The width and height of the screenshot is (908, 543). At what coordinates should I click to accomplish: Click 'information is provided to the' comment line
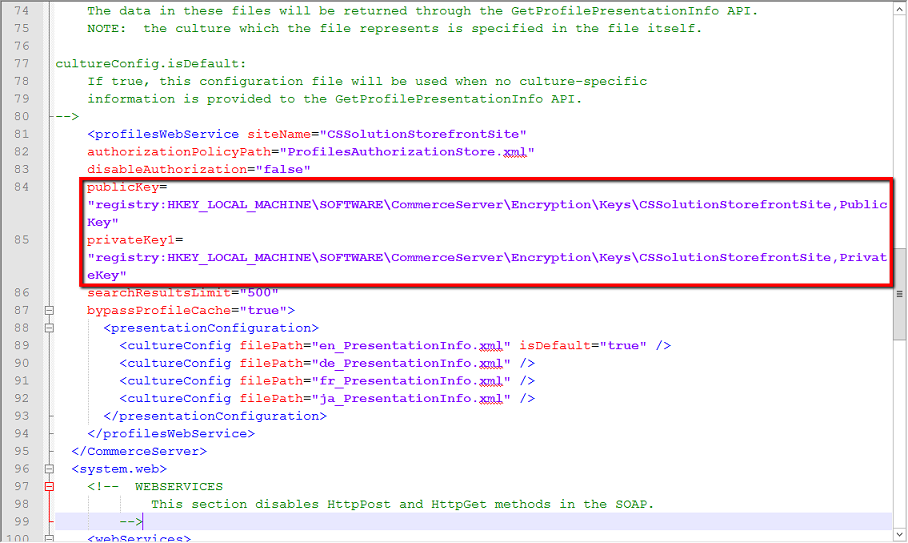(335, 99)
